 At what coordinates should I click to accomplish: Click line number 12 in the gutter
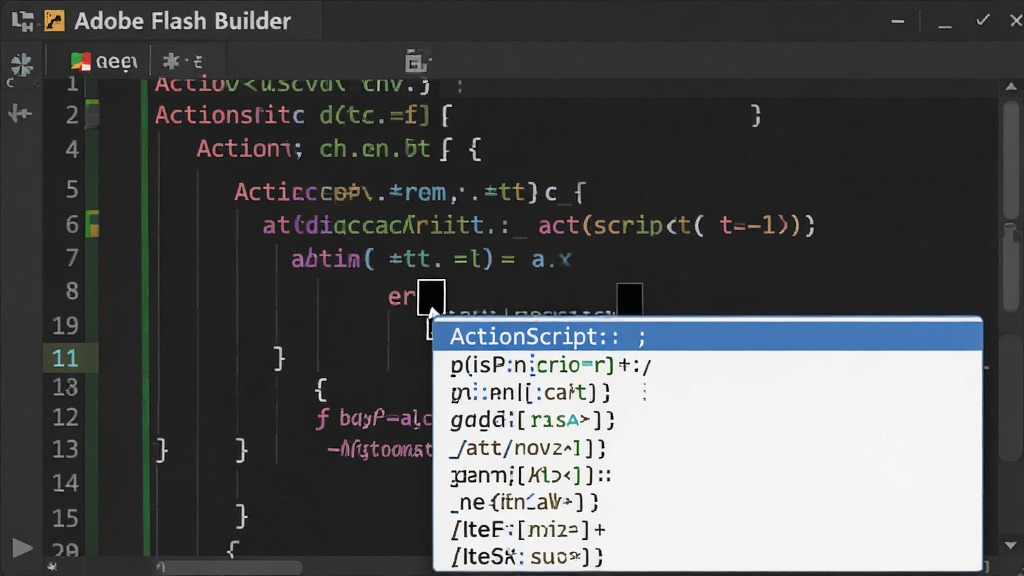point(65,417)
